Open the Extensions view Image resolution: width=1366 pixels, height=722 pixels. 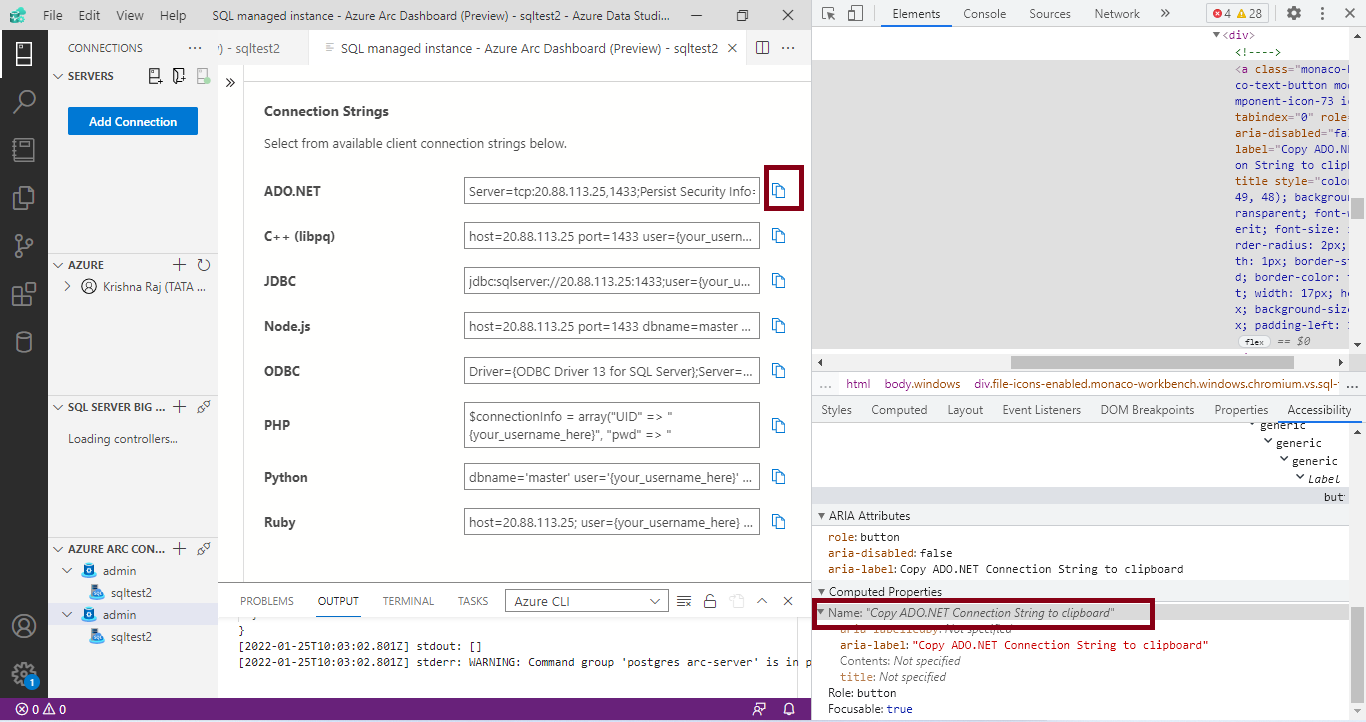[x=24, y=294]
